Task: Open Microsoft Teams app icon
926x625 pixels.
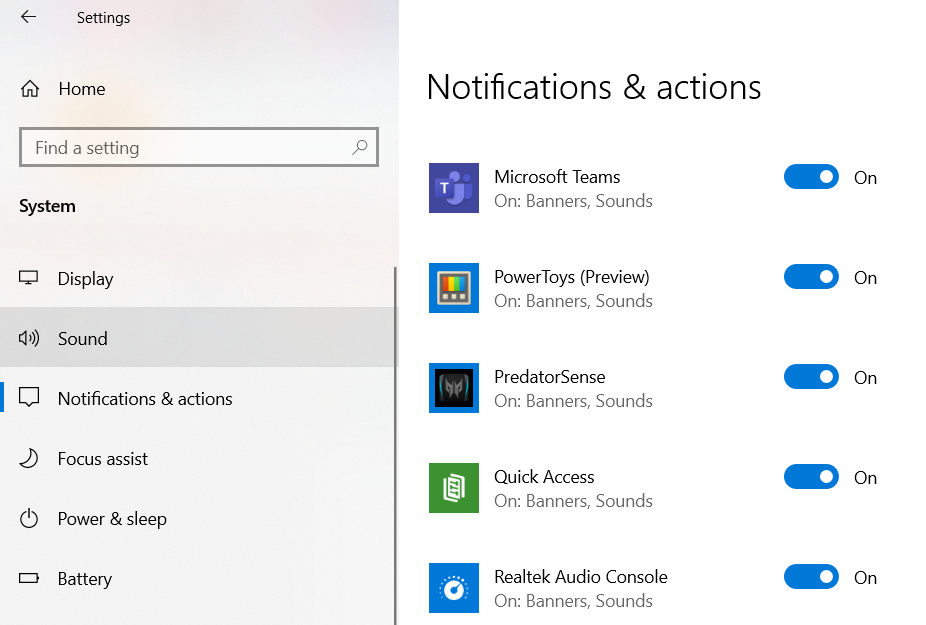Action: pyautogui.click(x=454, y=188)
